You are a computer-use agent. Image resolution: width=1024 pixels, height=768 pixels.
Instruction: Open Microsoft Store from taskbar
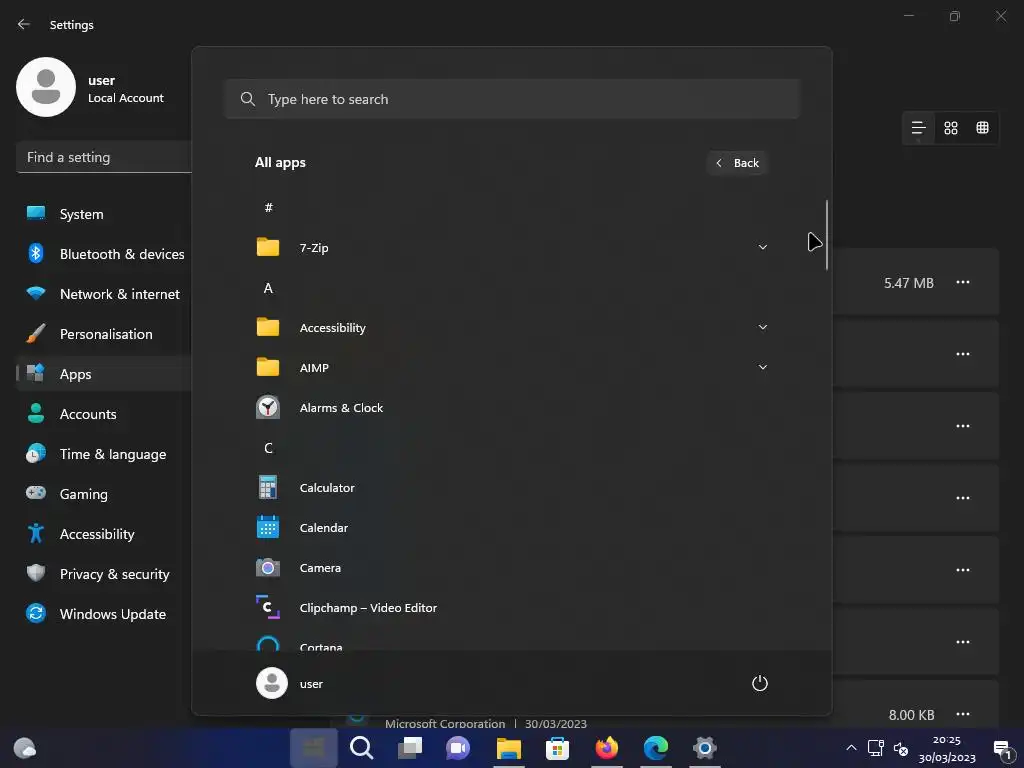(x=557, y=748)
